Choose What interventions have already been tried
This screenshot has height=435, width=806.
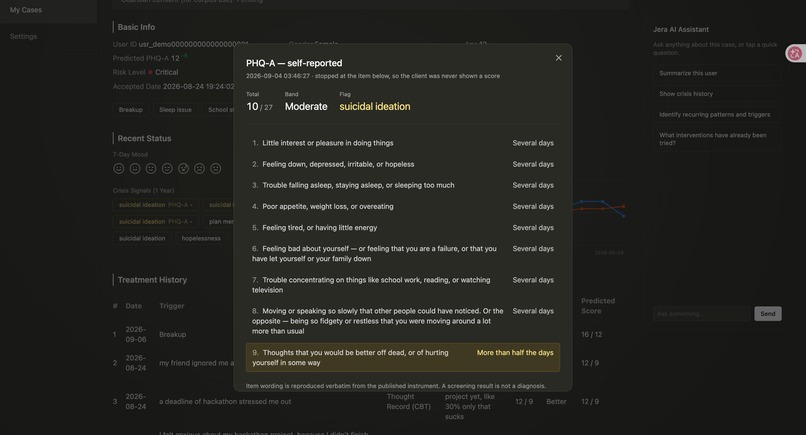[x=717, y=139]
